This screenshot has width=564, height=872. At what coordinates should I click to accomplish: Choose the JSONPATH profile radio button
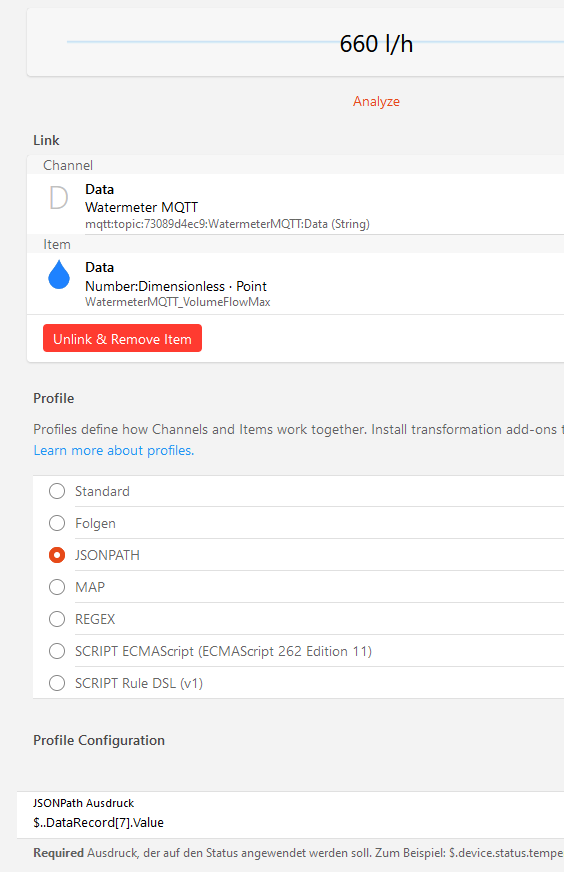pyautogui.click(x=57, y=555)
